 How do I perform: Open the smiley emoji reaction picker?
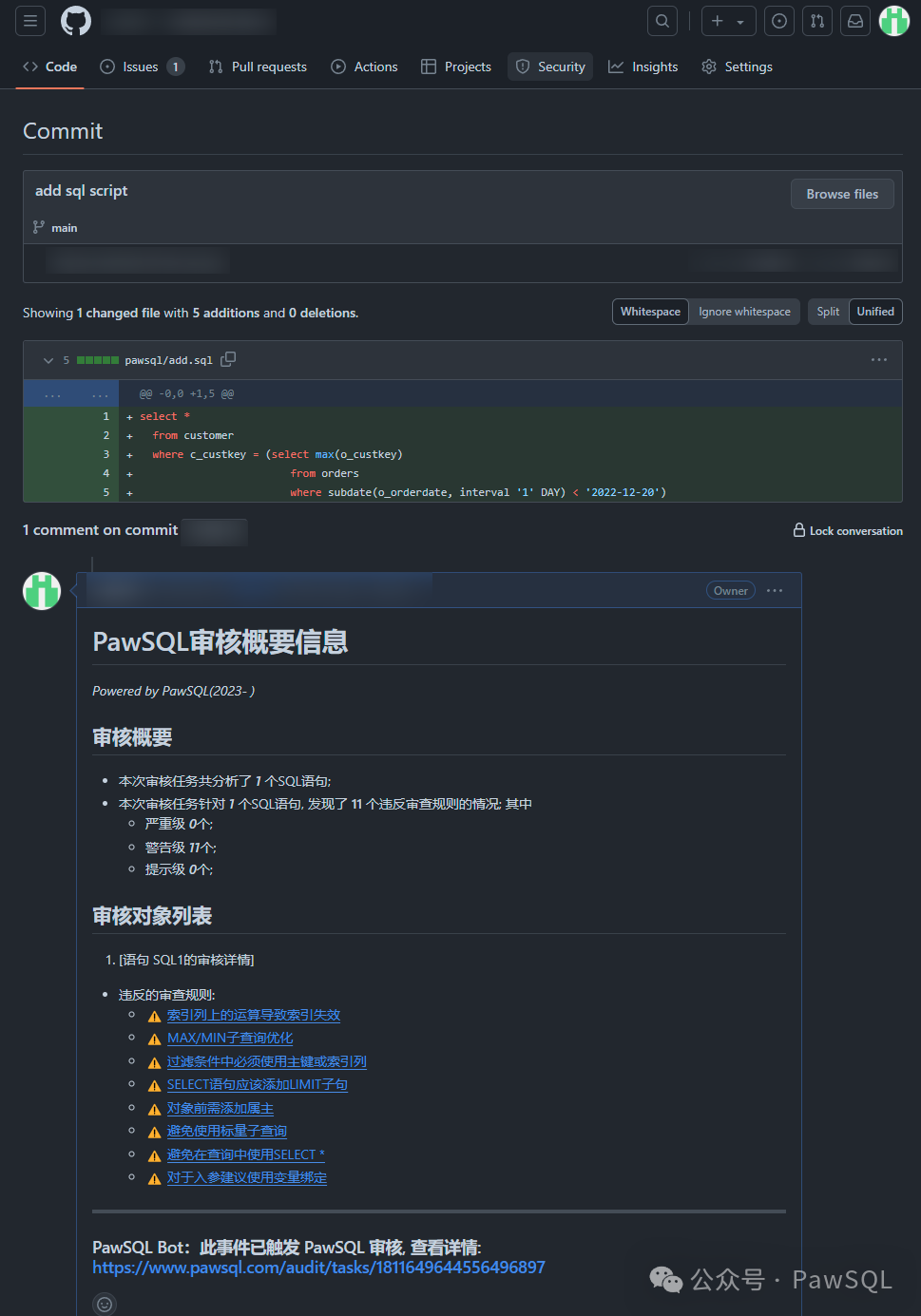click(x=104, y=1304)
